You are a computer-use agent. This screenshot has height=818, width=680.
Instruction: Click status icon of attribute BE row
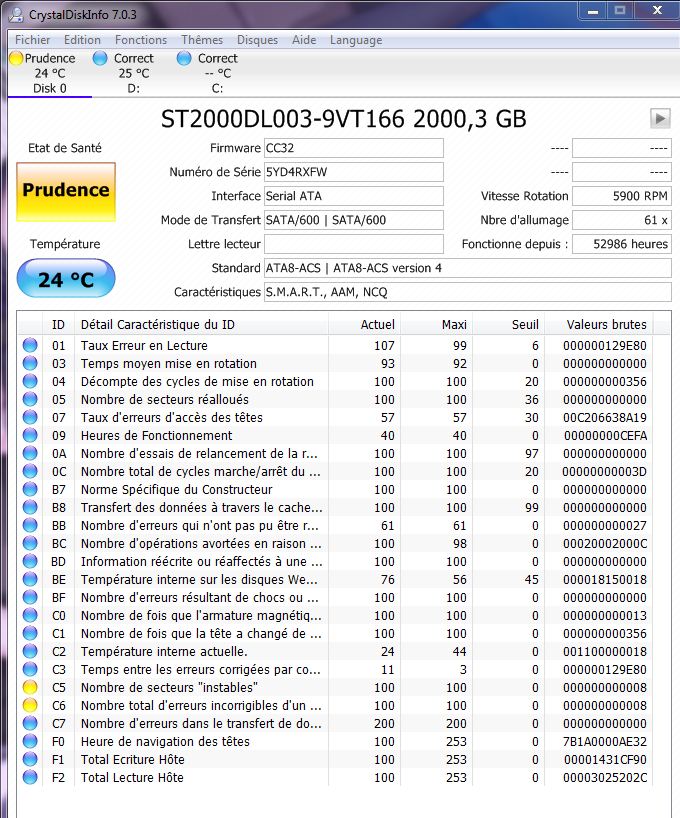[x=30, y=579]
